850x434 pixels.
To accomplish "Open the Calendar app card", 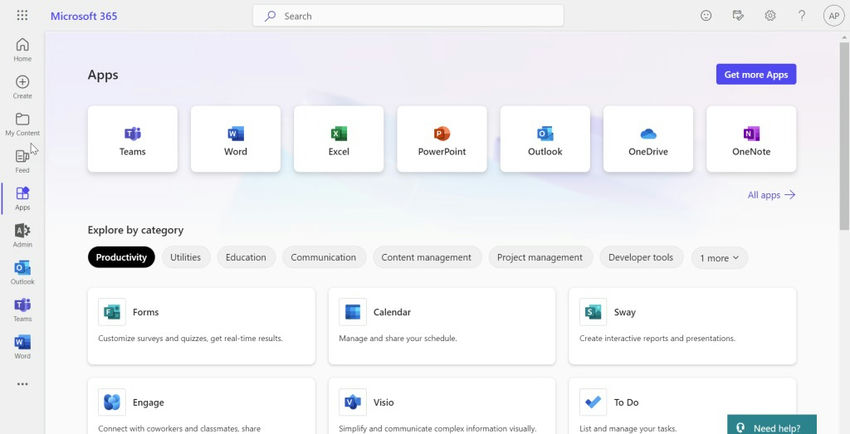I will point(442,326).
